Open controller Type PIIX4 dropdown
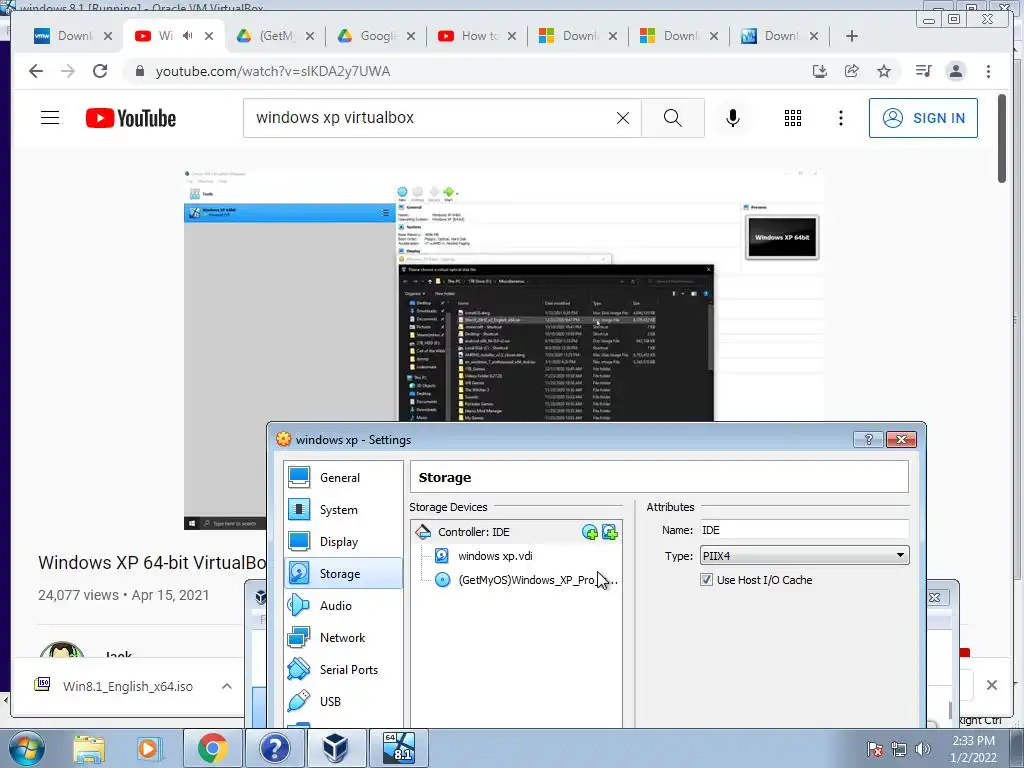1024x768 pixels. coord(804,556)
